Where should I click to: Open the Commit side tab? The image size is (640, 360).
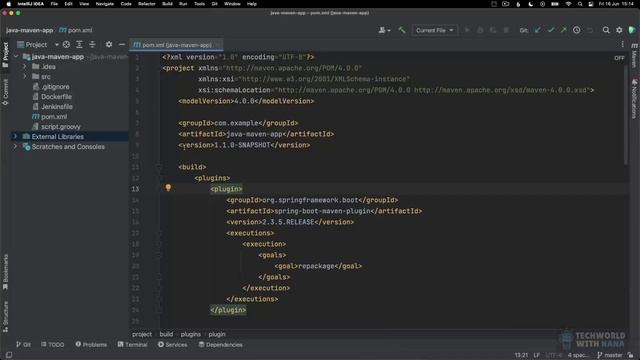(5, 92)
